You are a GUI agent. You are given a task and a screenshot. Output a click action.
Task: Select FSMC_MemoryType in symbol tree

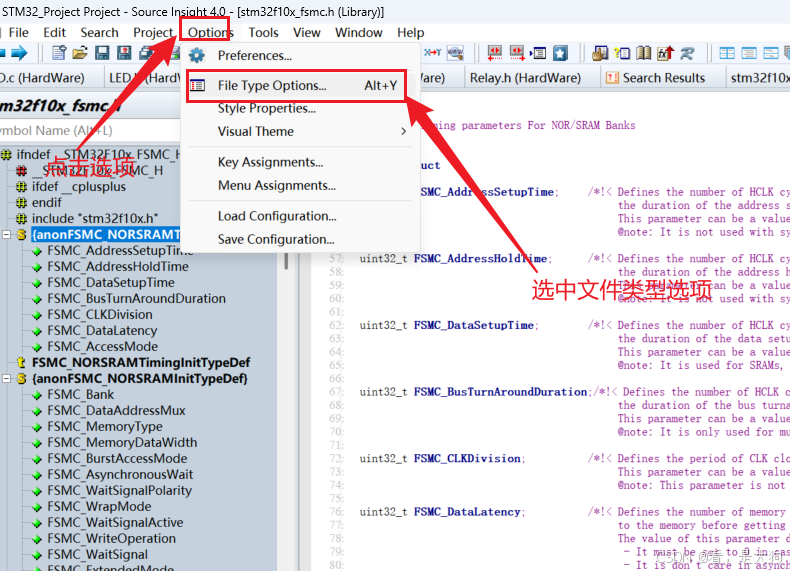[105, 427]
